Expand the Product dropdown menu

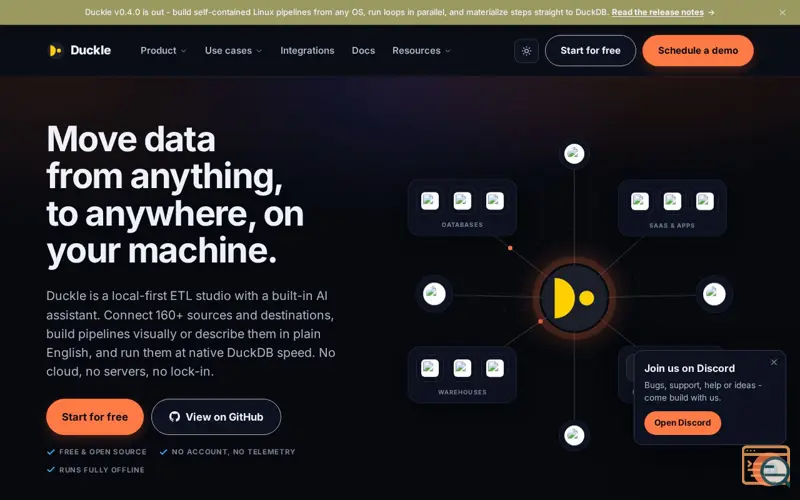pos(163,51)
